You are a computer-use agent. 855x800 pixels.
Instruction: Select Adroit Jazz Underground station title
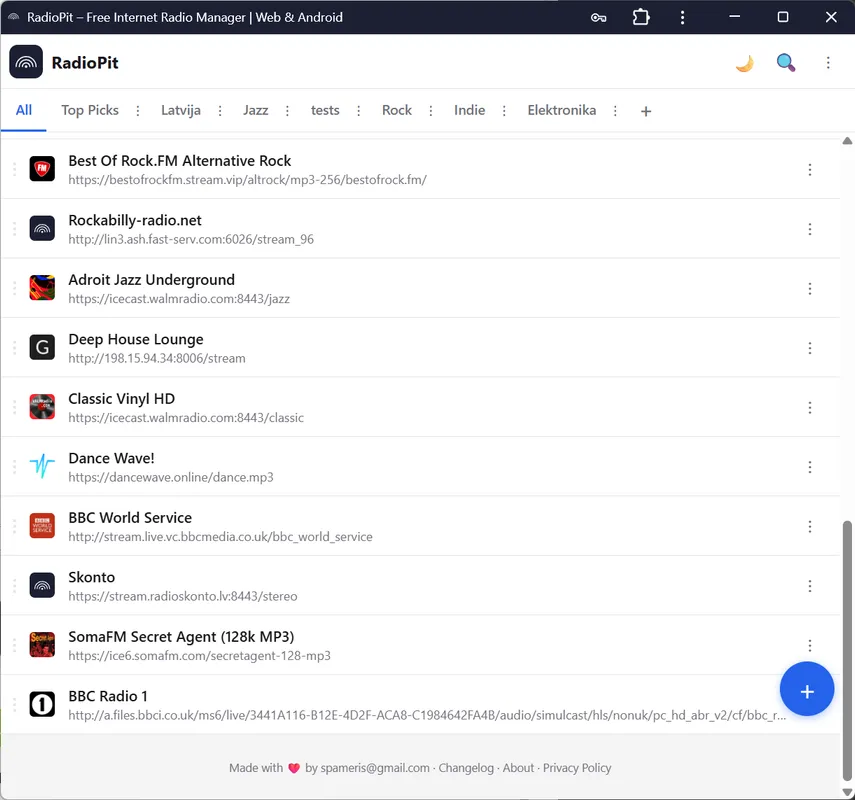point(152,280)
